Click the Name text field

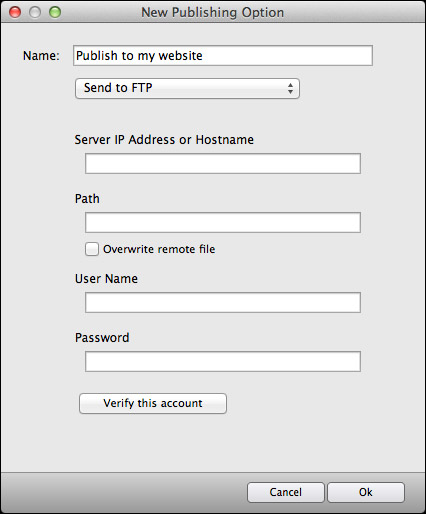tap(223, 55)
